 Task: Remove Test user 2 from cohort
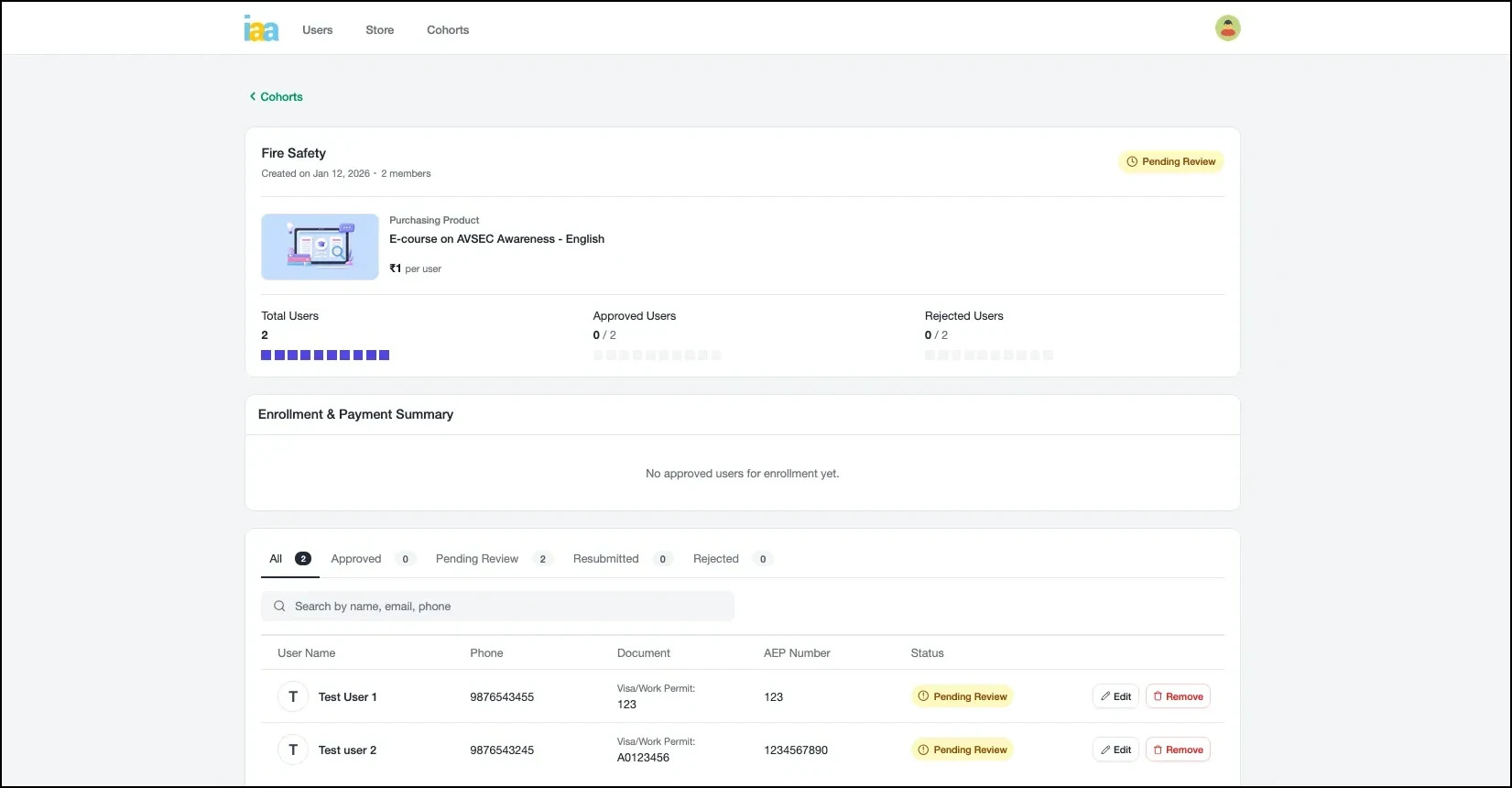tap(1178, 750)
